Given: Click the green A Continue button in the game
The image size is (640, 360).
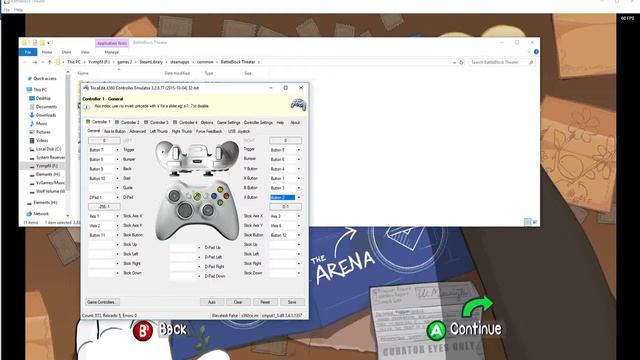Looking at the screenshot, I should tap(464, 329).
